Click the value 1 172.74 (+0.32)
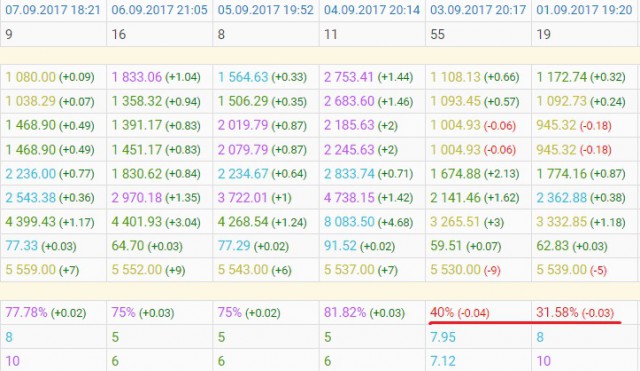The image size is (640, 371). (x=581, y=77)
